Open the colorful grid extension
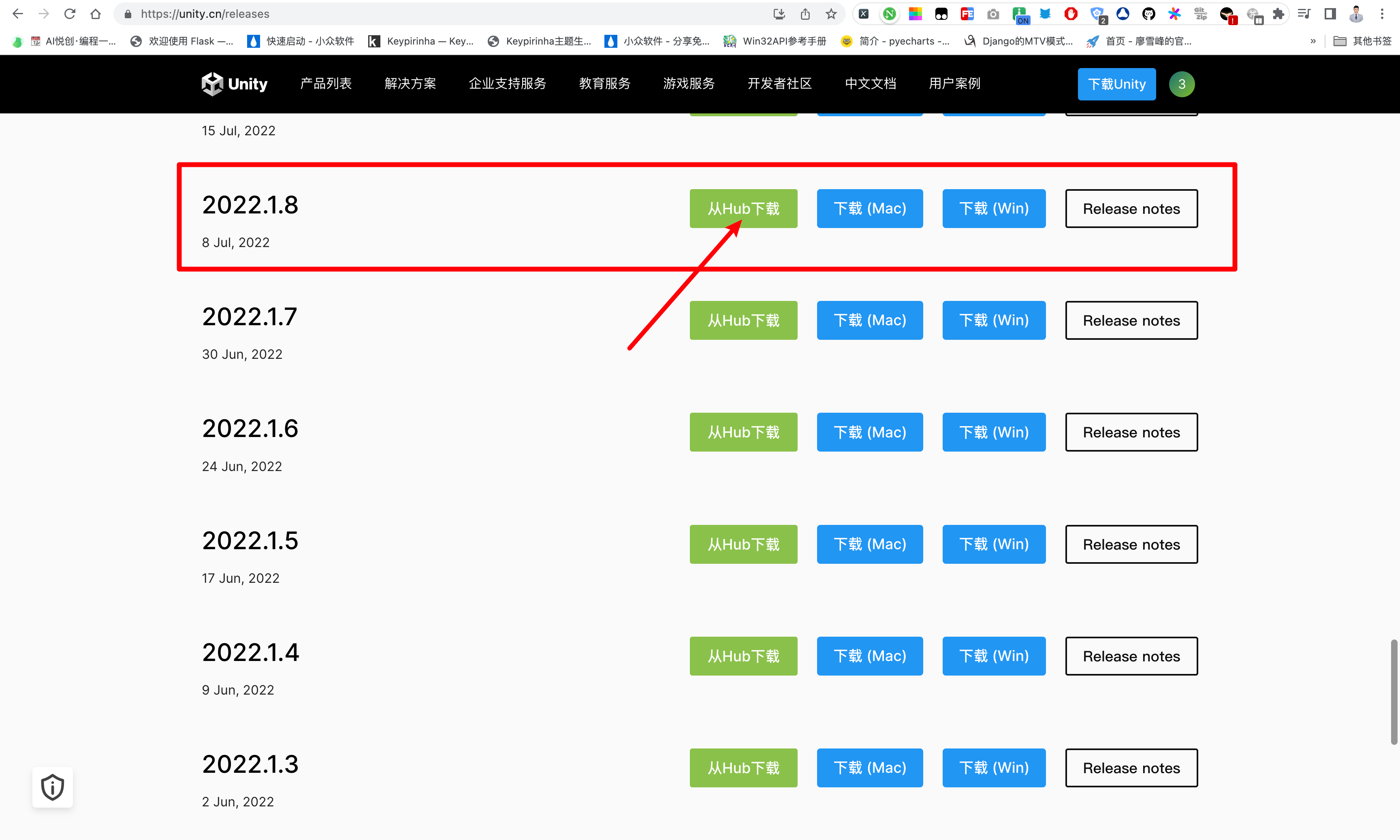The width and height of the screenshot is (1400, 840). tap(916, 14)
